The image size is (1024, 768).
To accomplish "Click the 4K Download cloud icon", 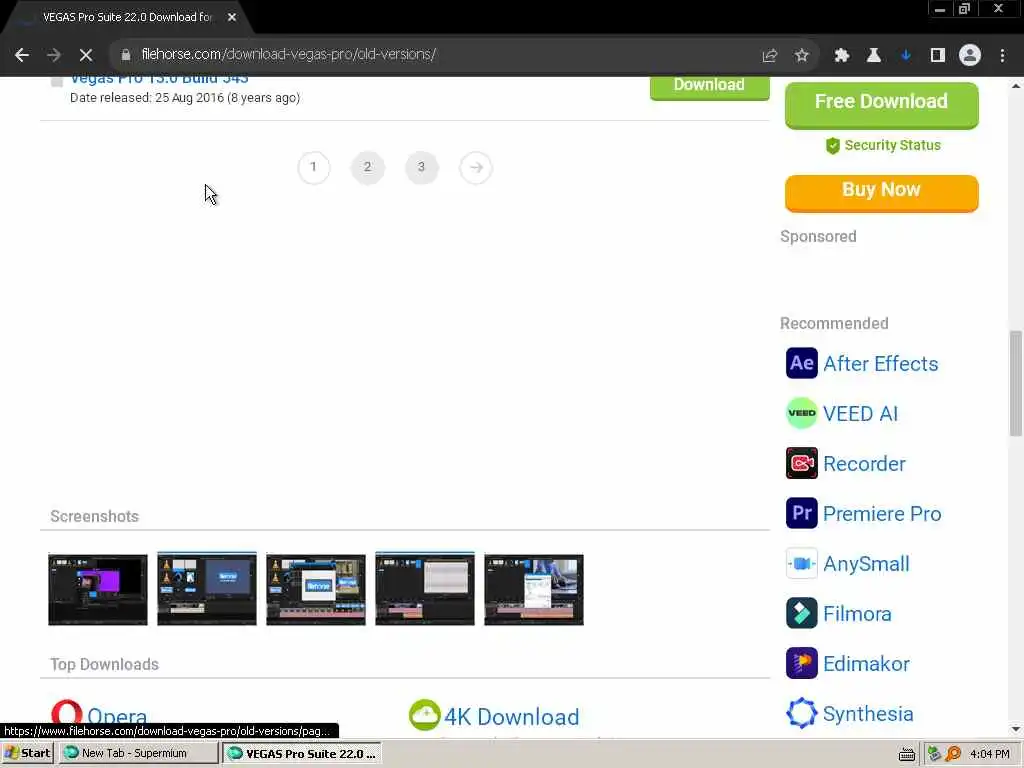I will click(424, 715).
